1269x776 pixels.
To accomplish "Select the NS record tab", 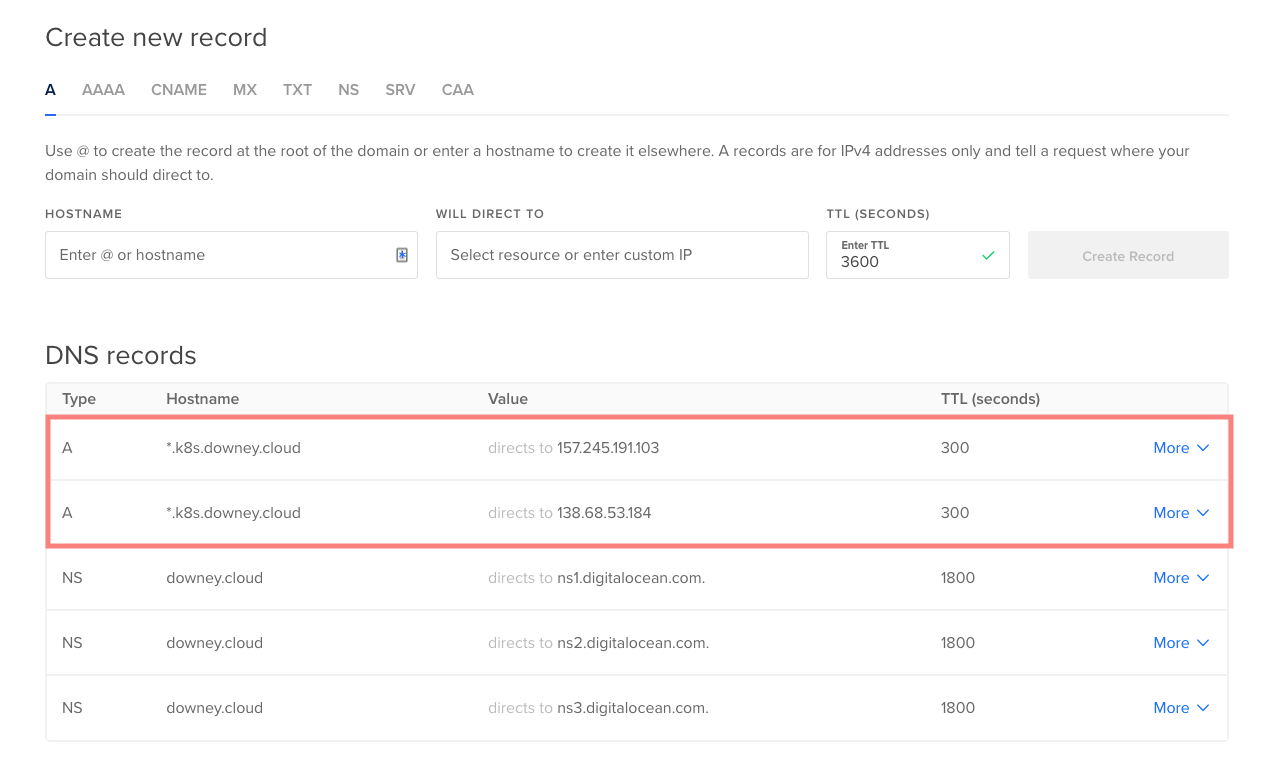I will point(348,90).
